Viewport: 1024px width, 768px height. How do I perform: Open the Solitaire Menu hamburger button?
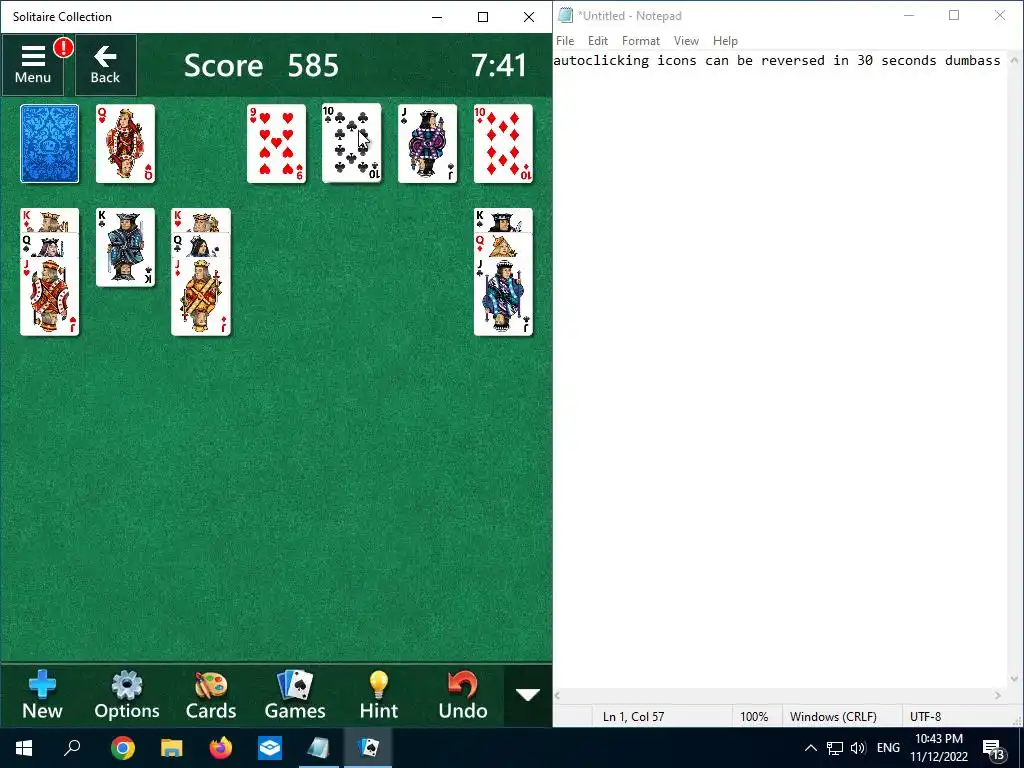pyautogui.click(x=33, y=65)
